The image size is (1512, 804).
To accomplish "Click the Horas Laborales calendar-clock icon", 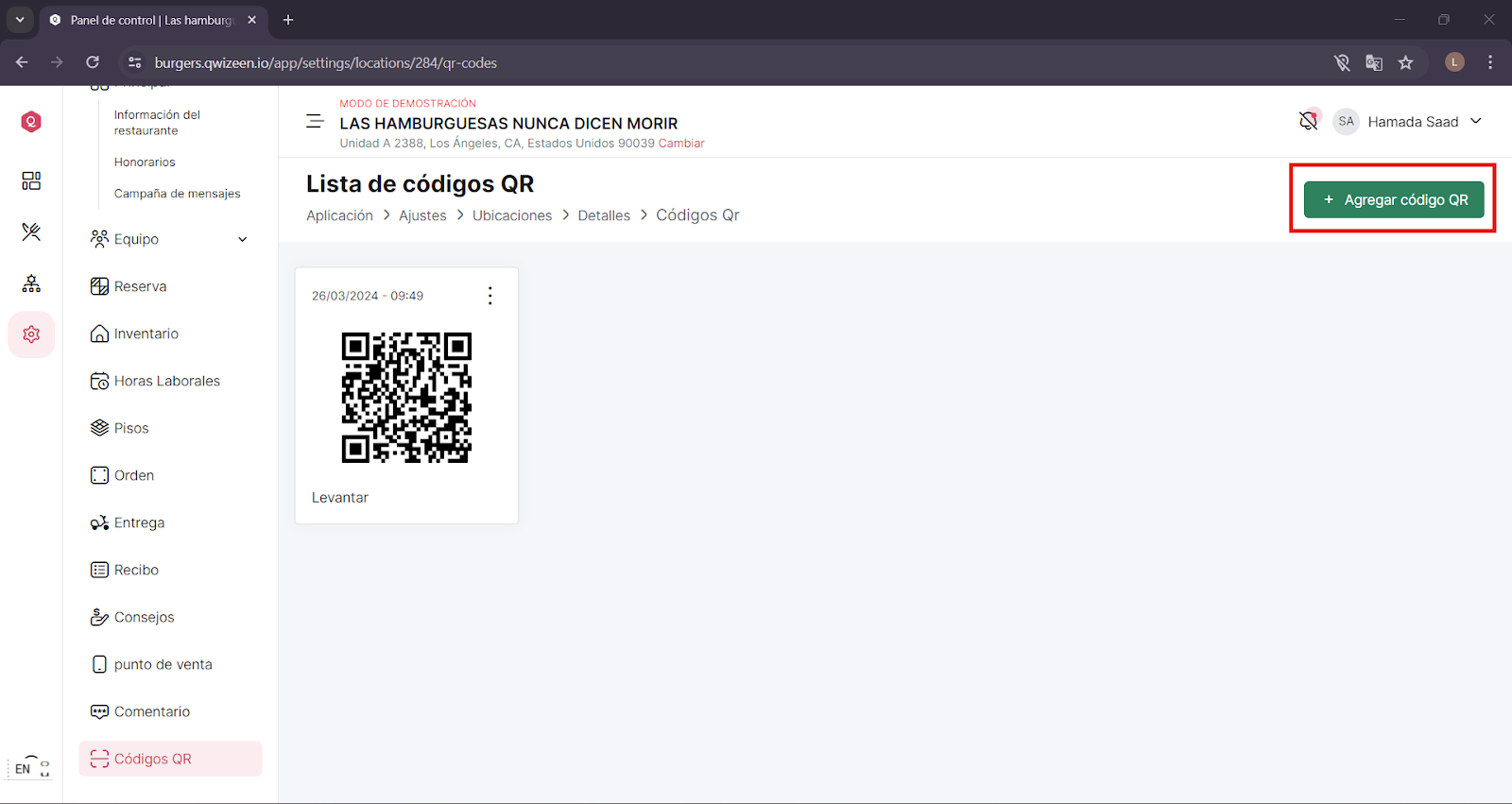I will click(x=99, y=381).
